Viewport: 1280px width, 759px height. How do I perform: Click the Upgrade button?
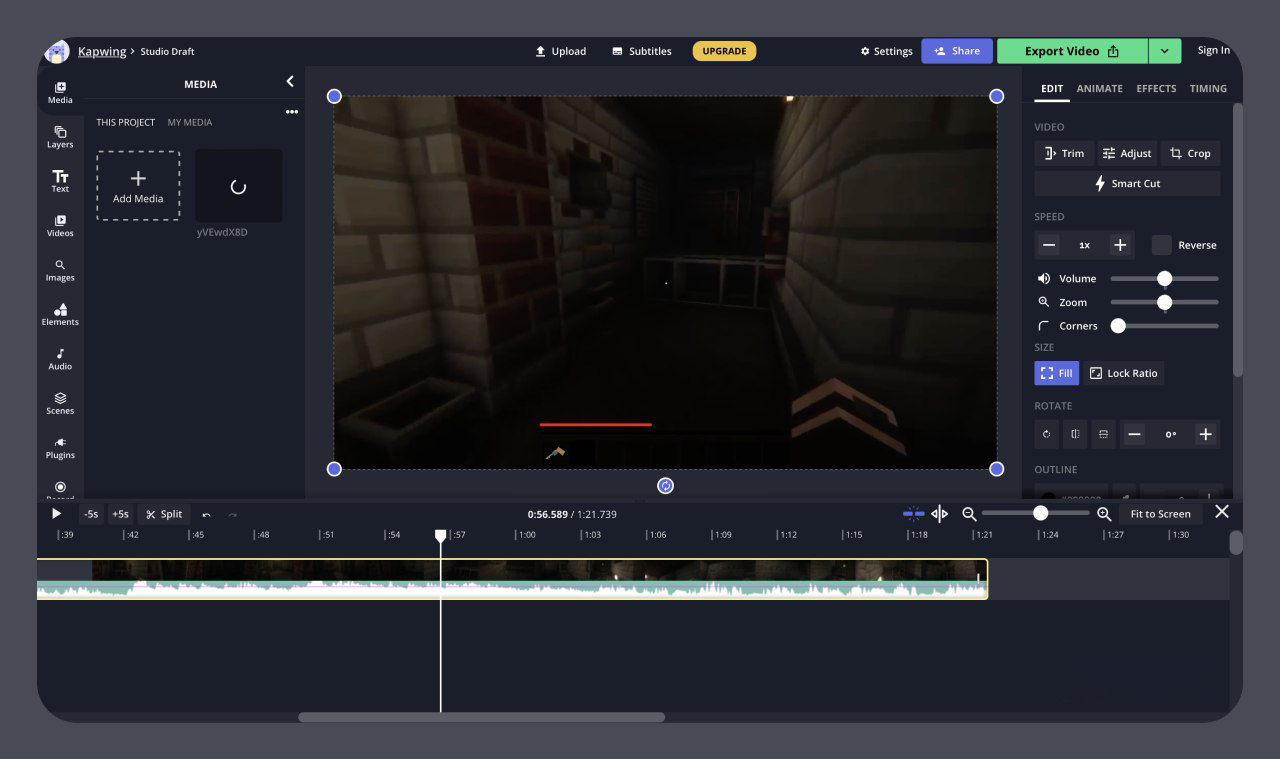(724, 51)
